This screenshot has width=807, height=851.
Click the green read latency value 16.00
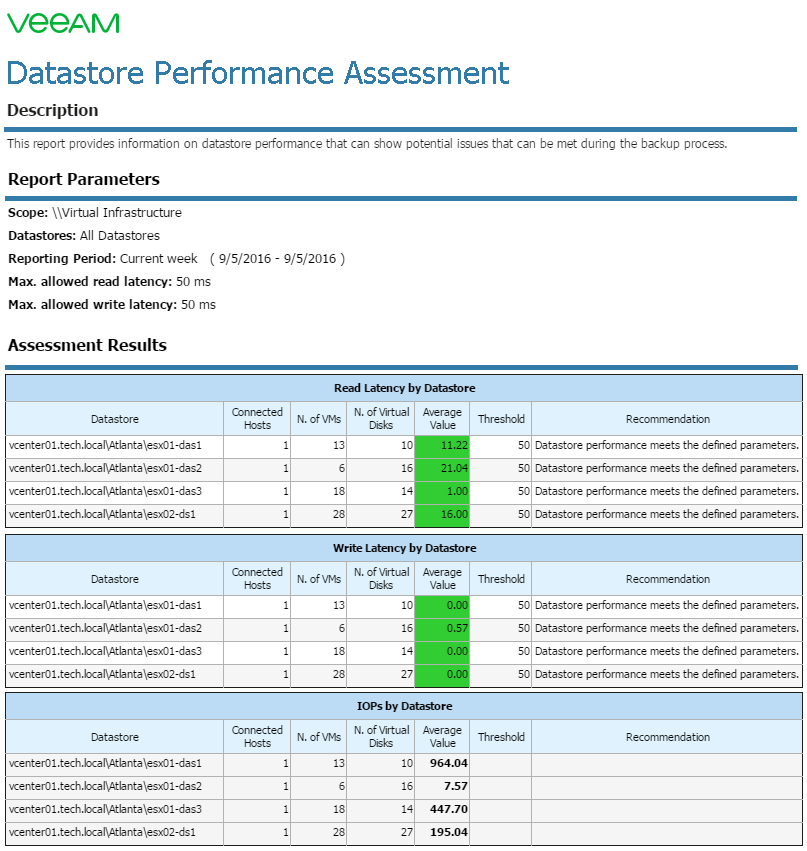click(442, 515)
